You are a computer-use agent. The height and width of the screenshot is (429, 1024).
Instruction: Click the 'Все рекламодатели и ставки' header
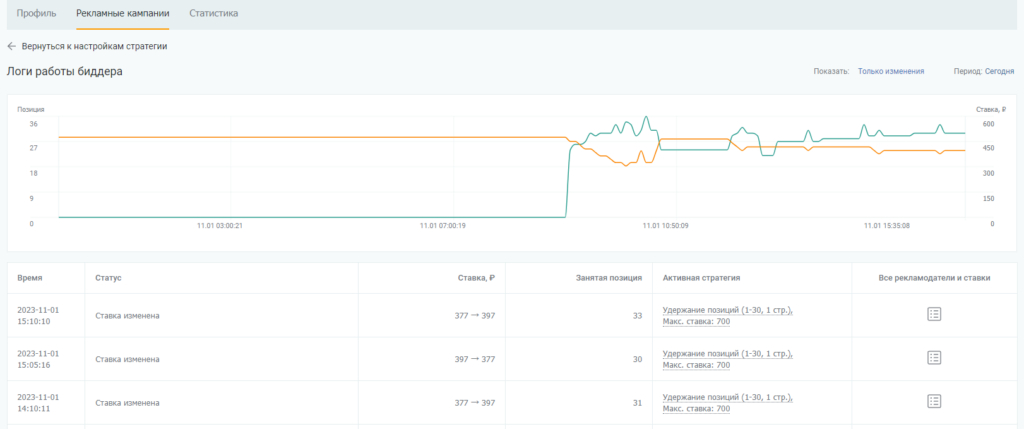[933, 278]
